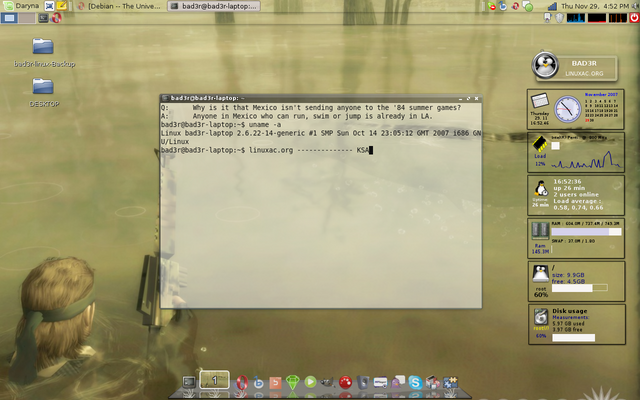
Task: Click the root partition free space bar
Action: pos(580,288)
